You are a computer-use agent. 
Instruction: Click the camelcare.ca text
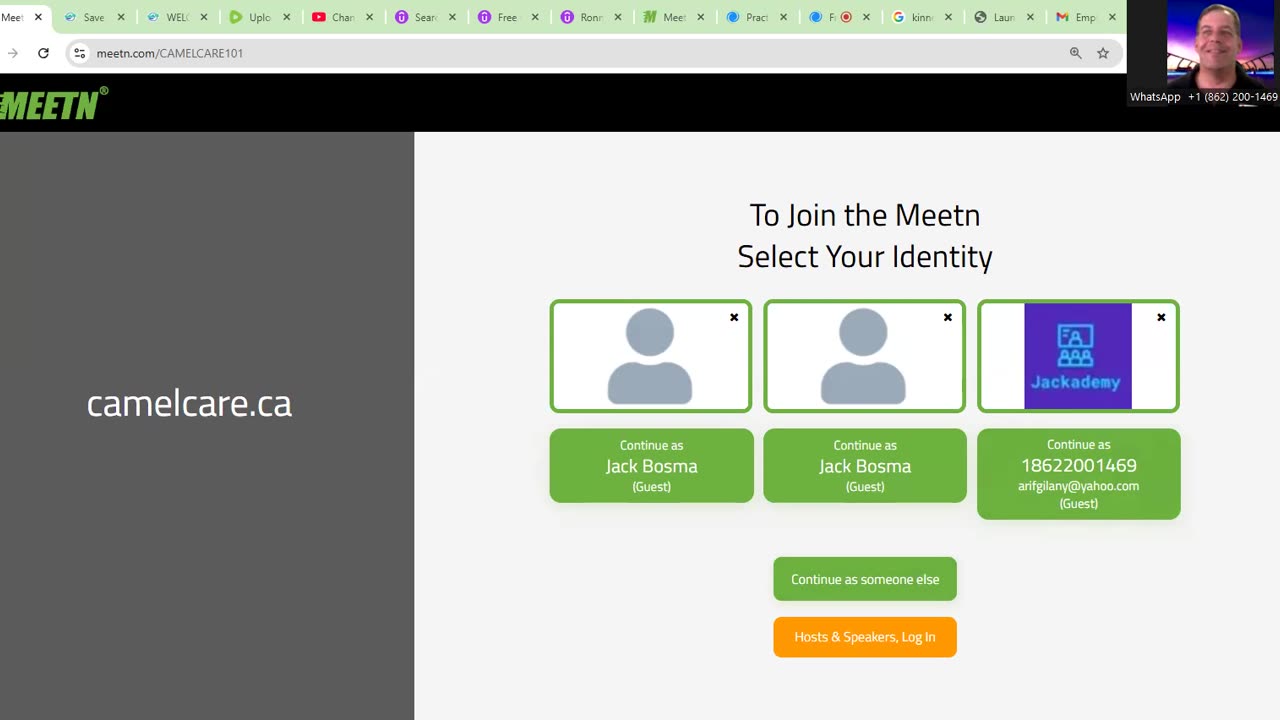pyautogui.click(x=189, y=404)
